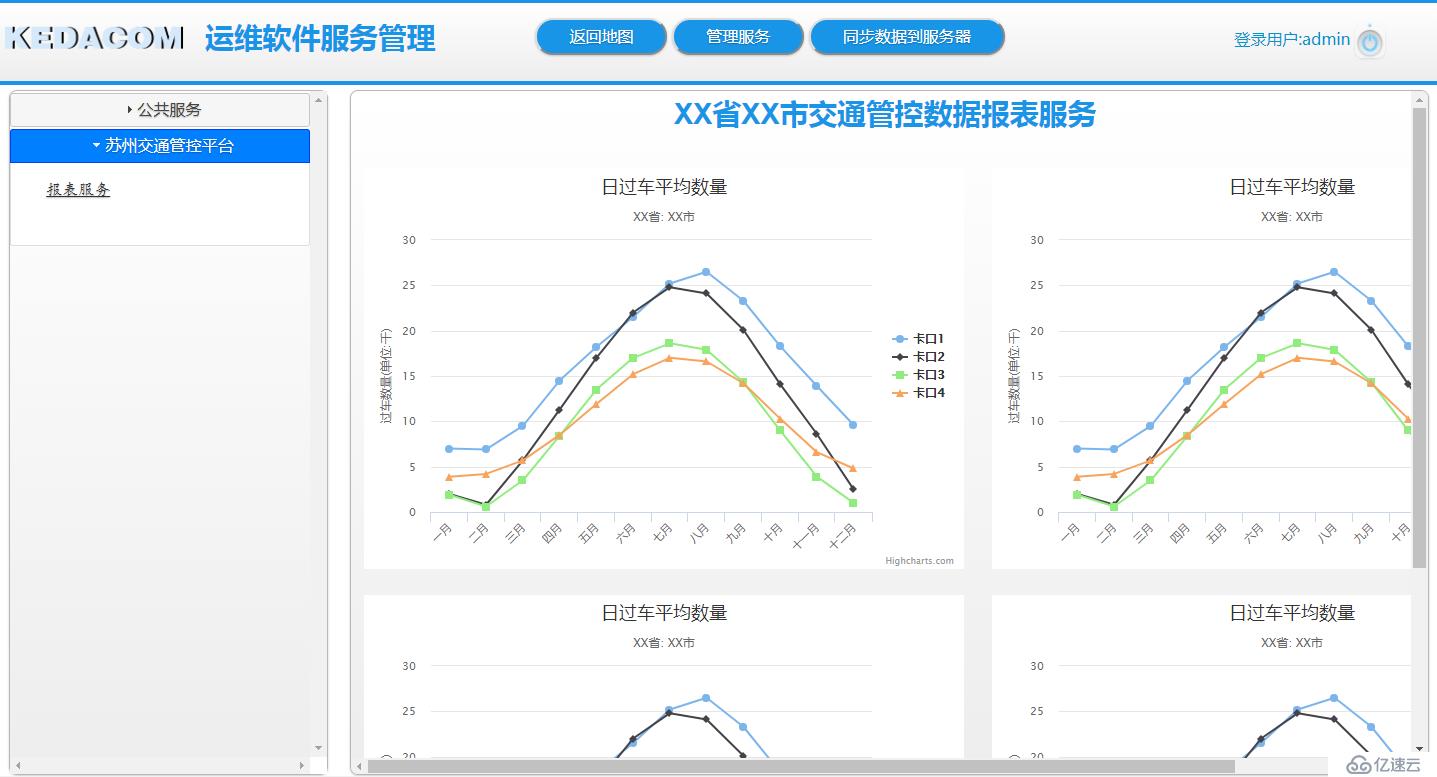Click the sidebar horizontal scroll left arrow
Viewport: 1437px width, 777px height.
coord(17,766)
